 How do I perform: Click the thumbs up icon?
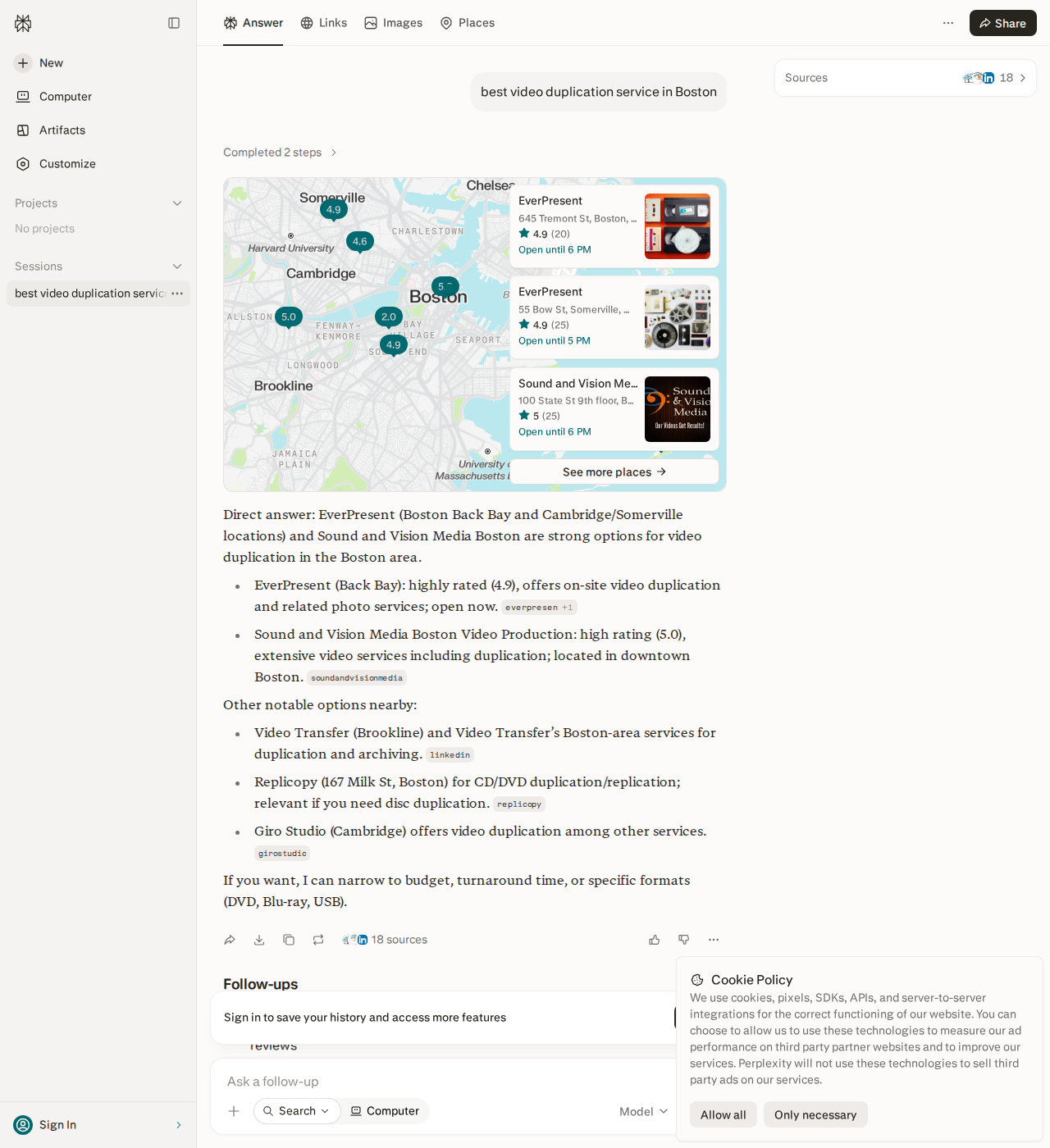click(655, 940)
